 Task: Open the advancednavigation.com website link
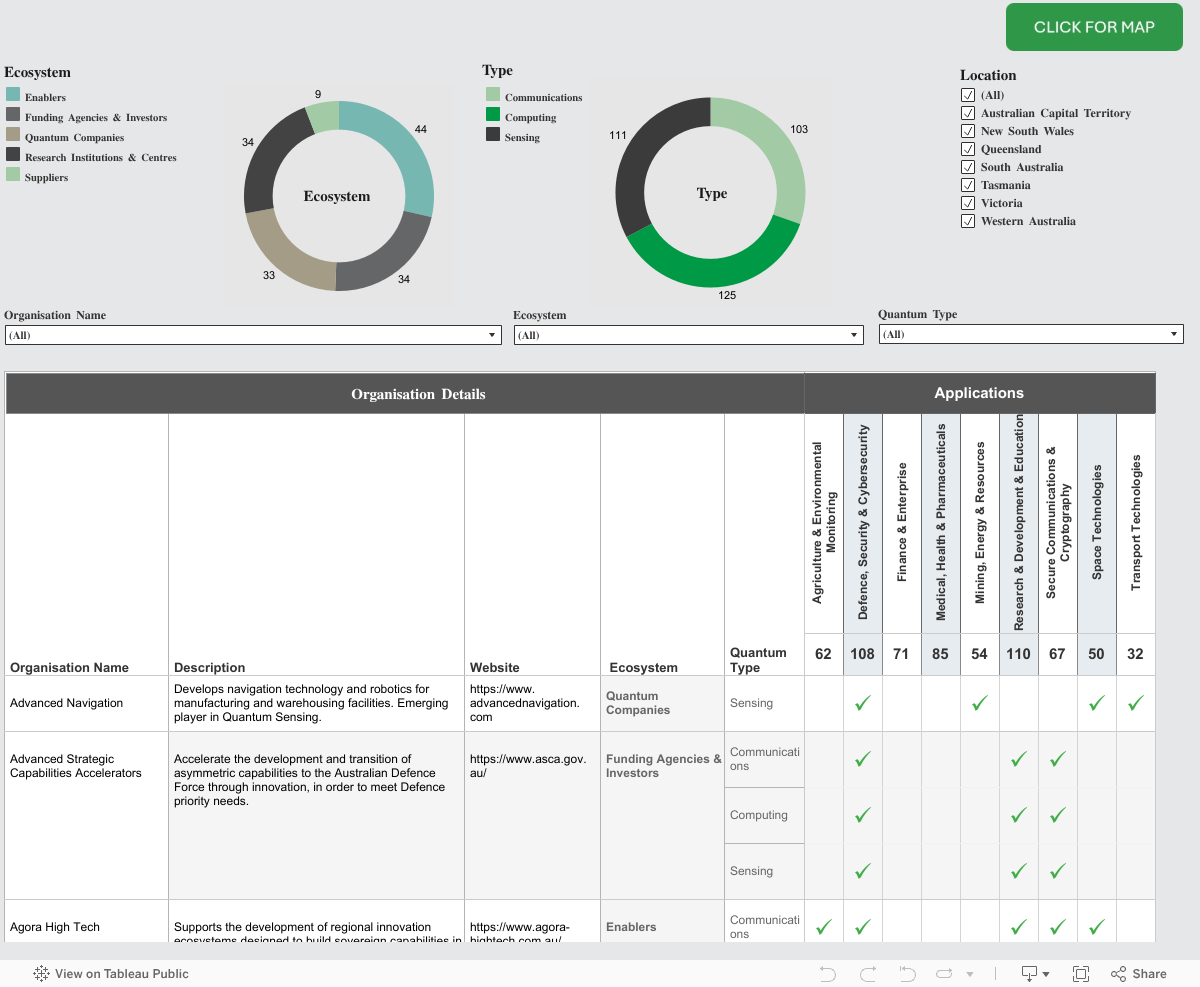point(524,702)
